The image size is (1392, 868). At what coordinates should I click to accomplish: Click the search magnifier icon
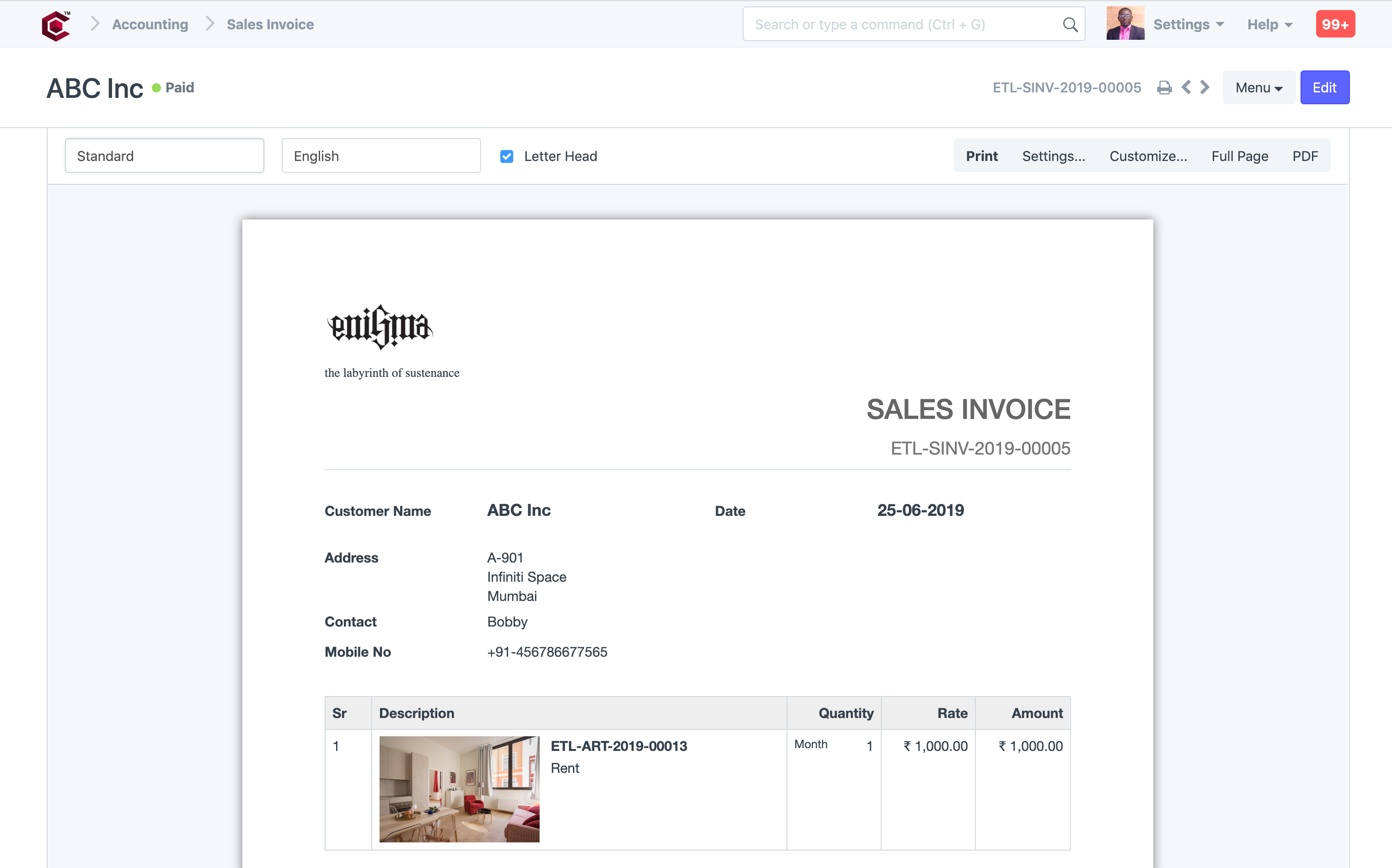[1070, 24]
